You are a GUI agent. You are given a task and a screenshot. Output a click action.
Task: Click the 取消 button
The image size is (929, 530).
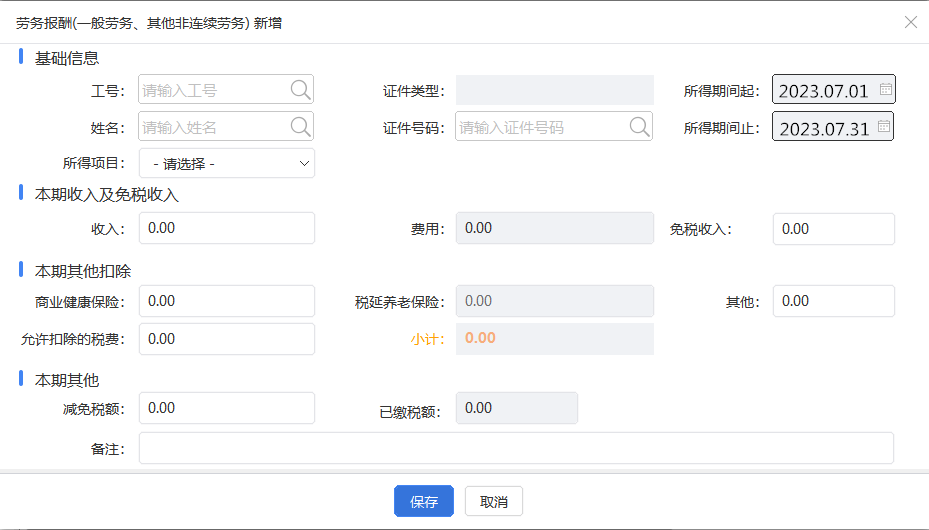(x=494, y=502)
